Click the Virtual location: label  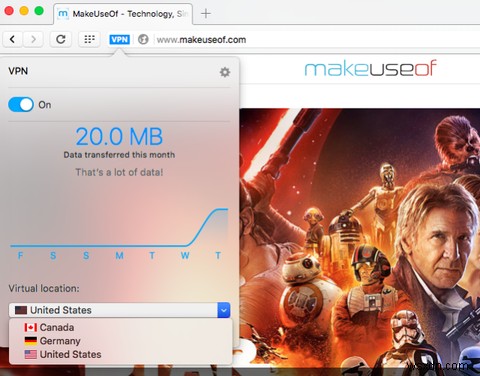[x=44, y=288]
